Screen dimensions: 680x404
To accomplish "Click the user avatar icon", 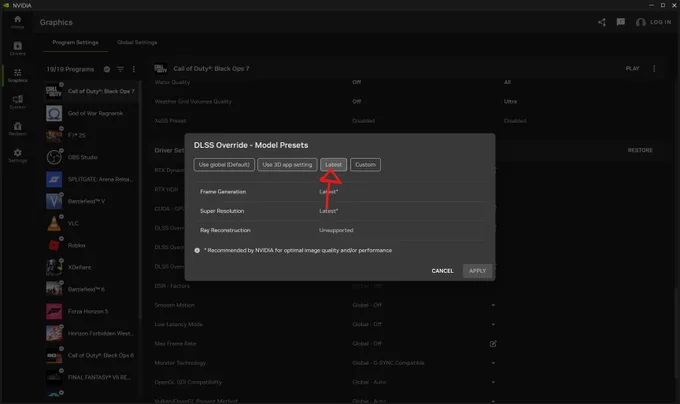I will pyautogui.click(x=641, y=22).
